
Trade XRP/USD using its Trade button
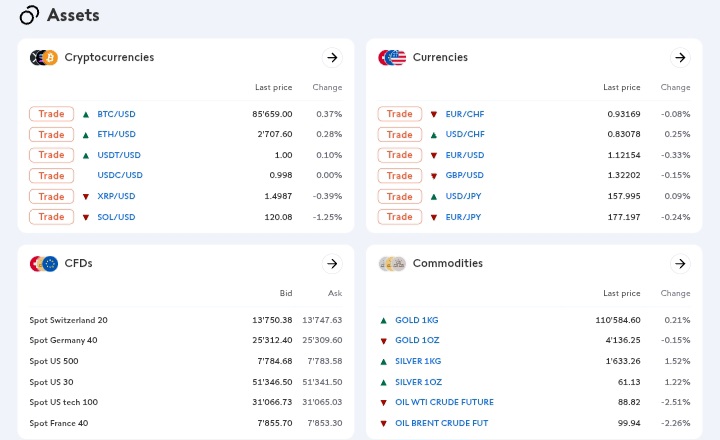[x=51, y=196]
